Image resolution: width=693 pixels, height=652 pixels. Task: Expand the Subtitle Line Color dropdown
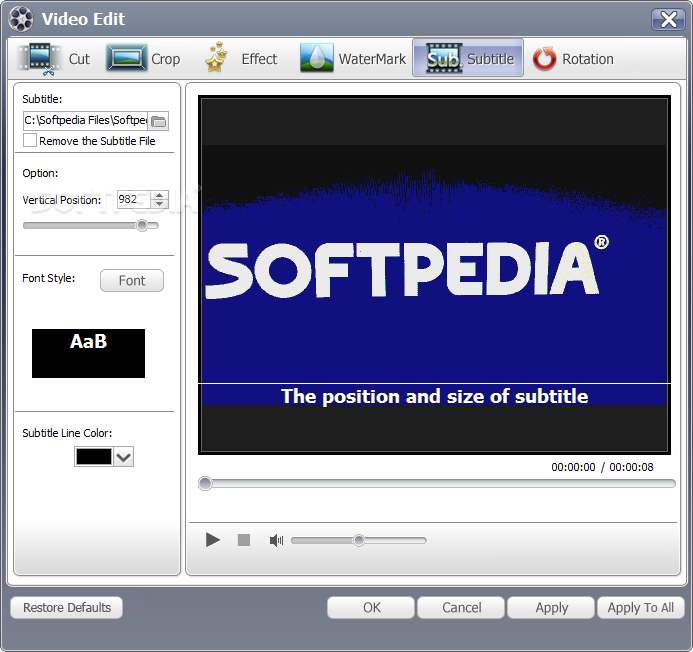click(x=124, y=457)
